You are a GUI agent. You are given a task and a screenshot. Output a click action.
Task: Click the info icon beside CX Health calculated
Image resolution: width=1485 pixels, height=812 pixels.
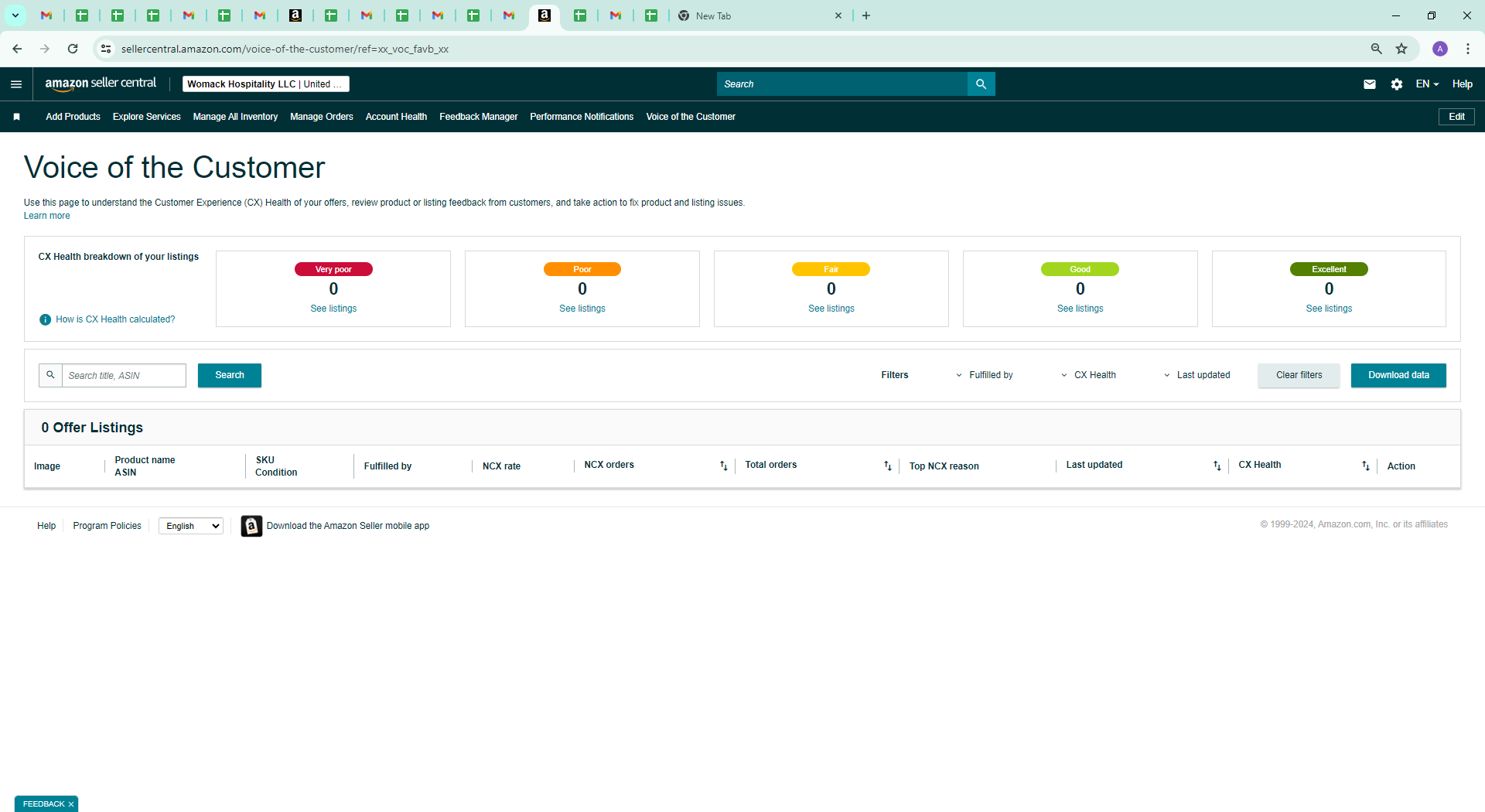point(45,319)
